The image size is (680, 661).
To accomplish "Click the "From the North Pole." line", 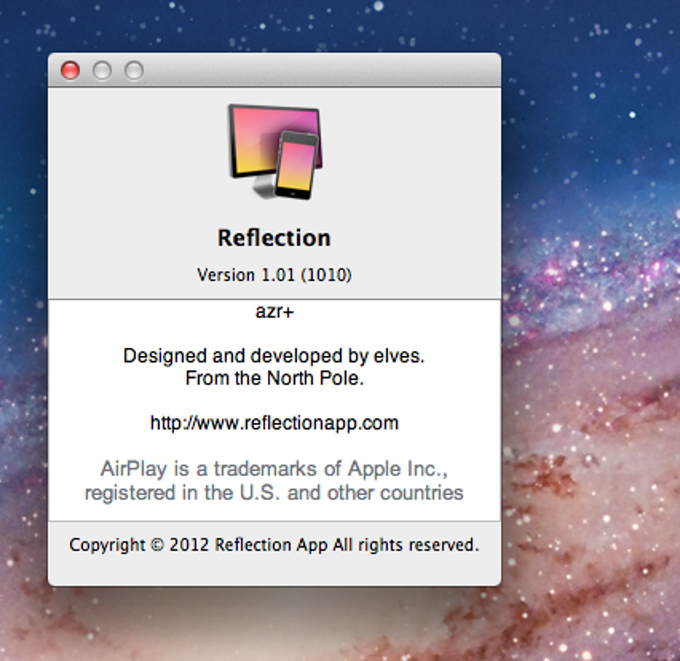I will coord(275,378).
